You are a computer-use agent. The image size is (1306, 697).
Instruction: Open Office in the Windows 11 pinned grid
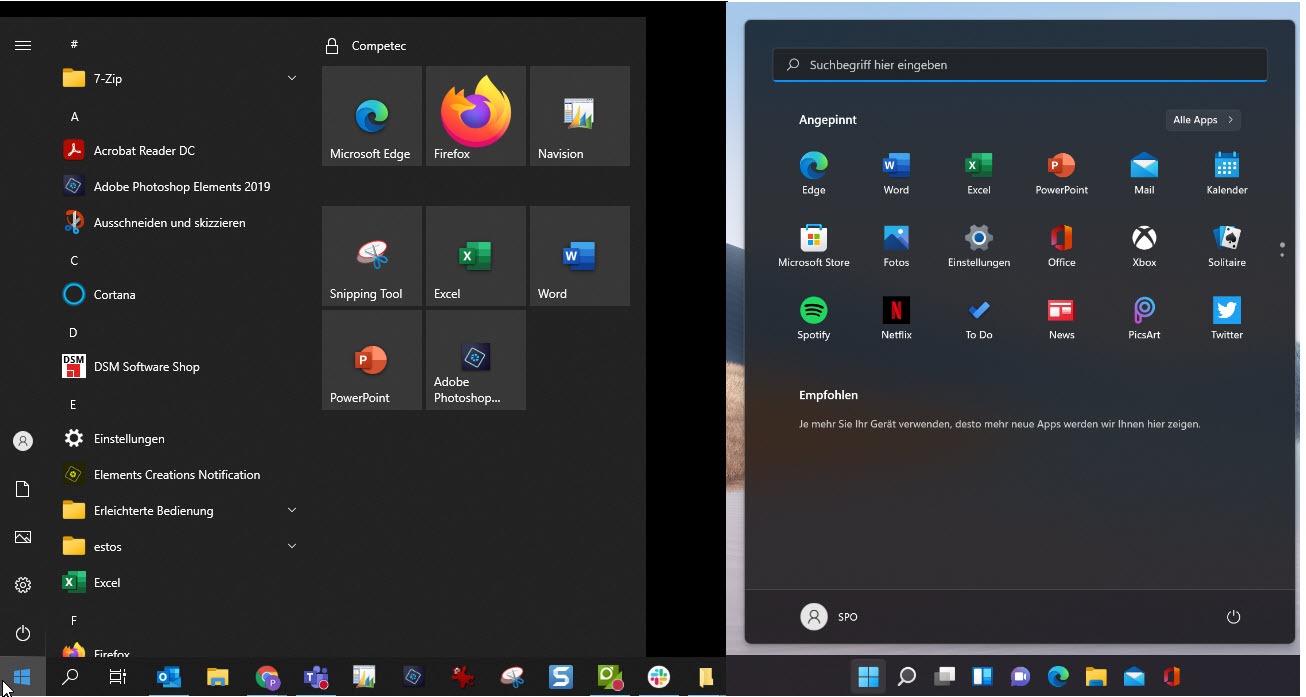[1061, 246]
